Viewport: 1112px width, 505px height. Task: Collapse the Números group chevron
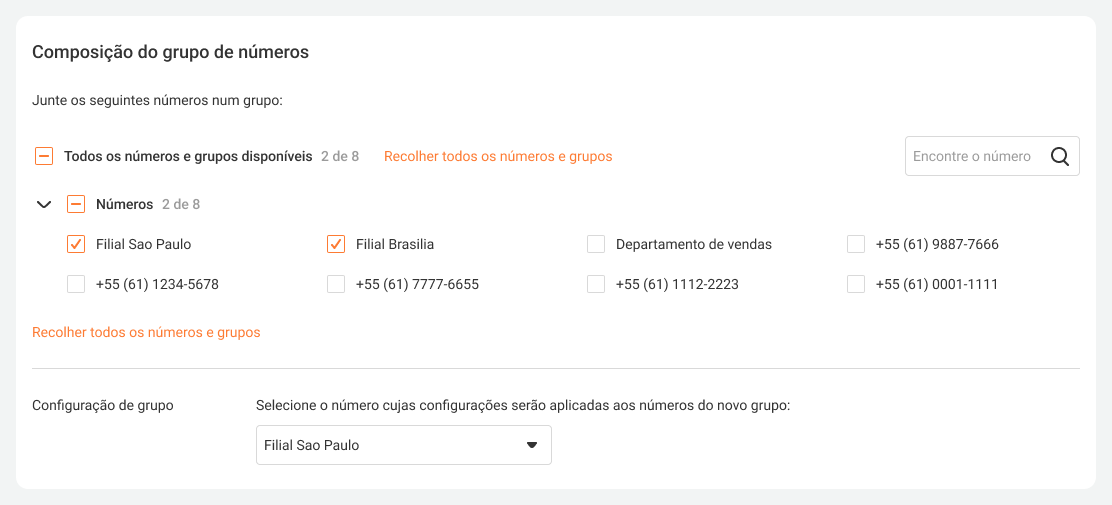click(x=44, y=205)
